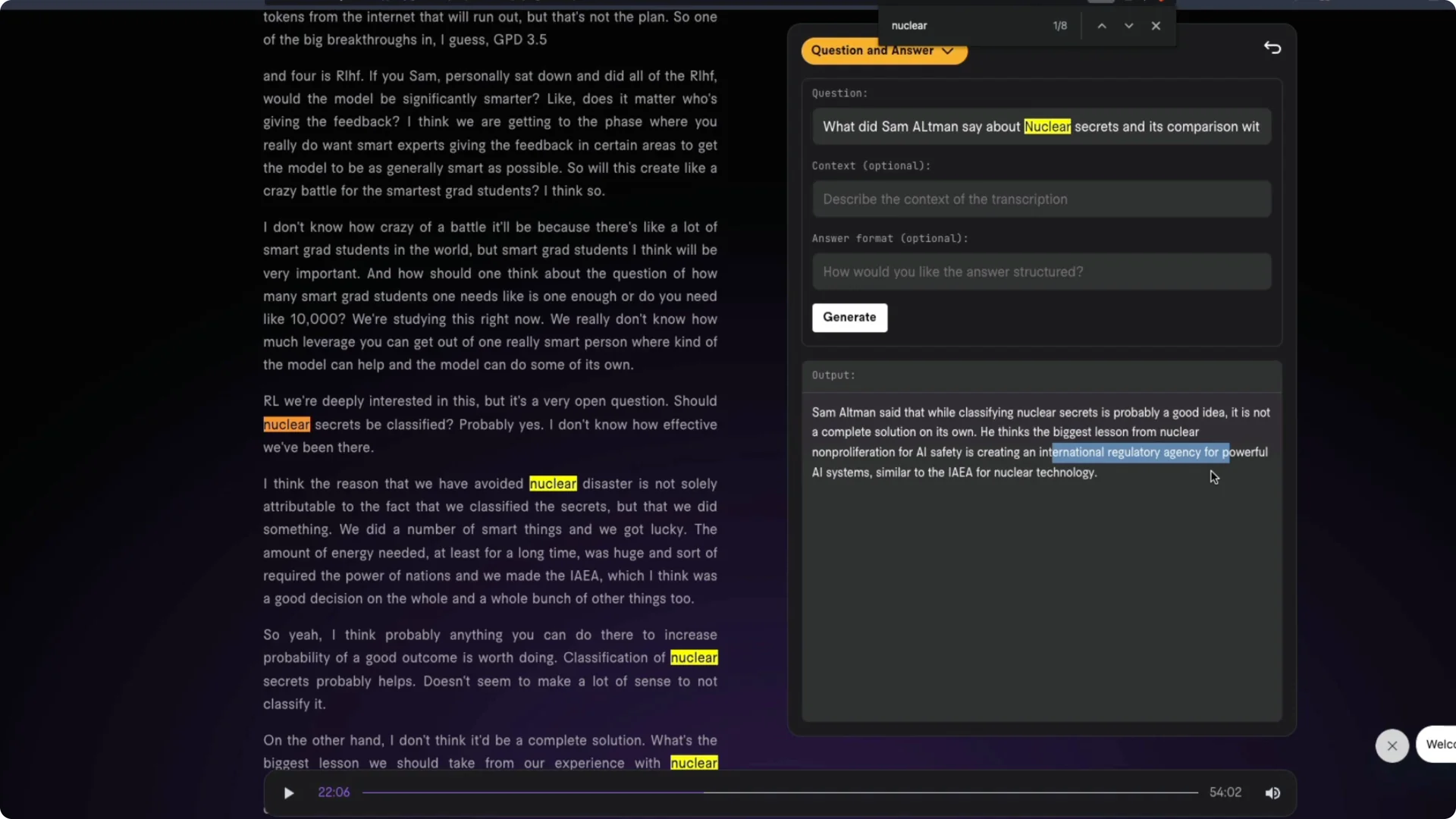Click the Generate button
This screenshot has height=819, width=1456.
pos(849,318)
